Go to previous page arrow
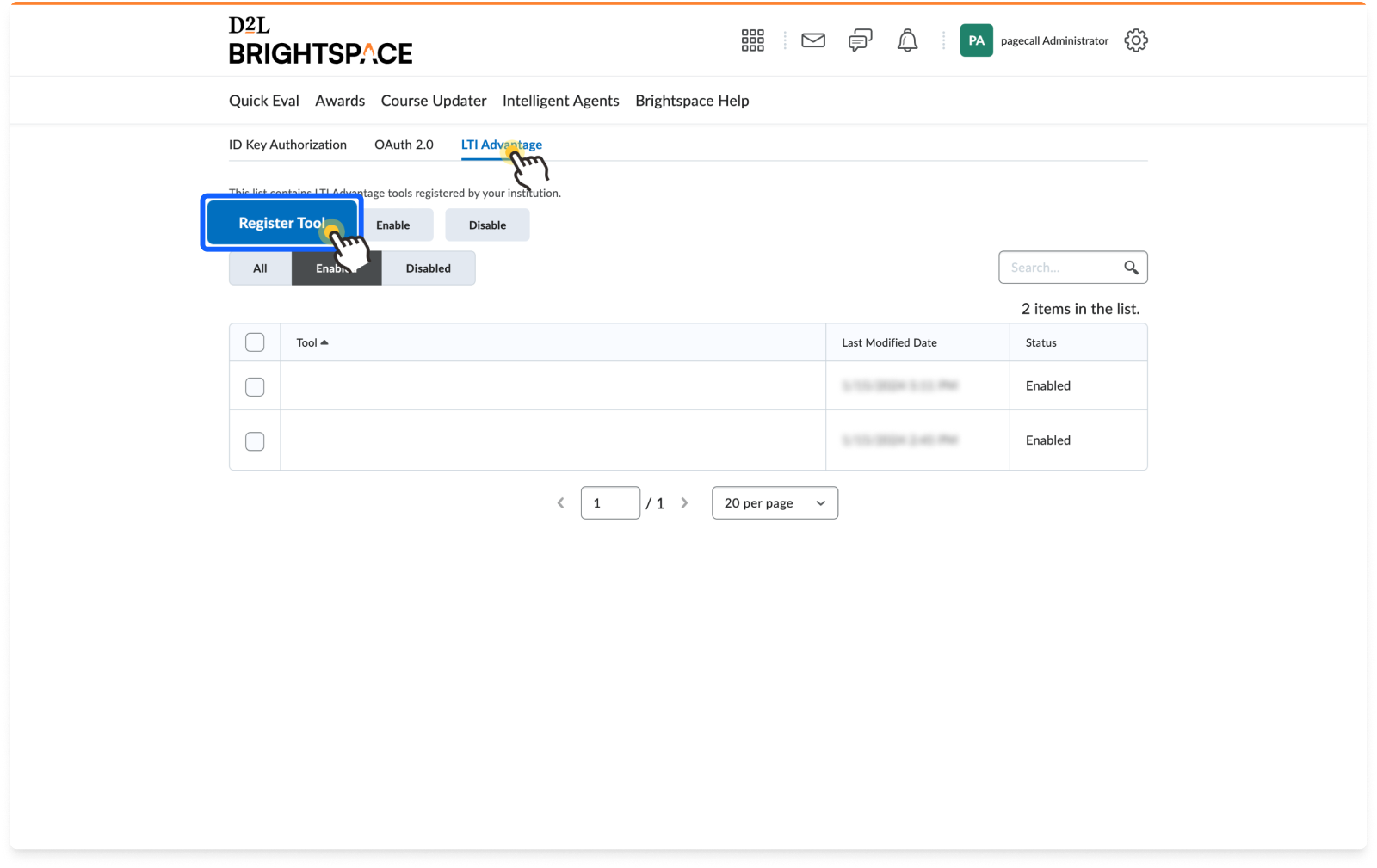 click(x=560, y=503)
